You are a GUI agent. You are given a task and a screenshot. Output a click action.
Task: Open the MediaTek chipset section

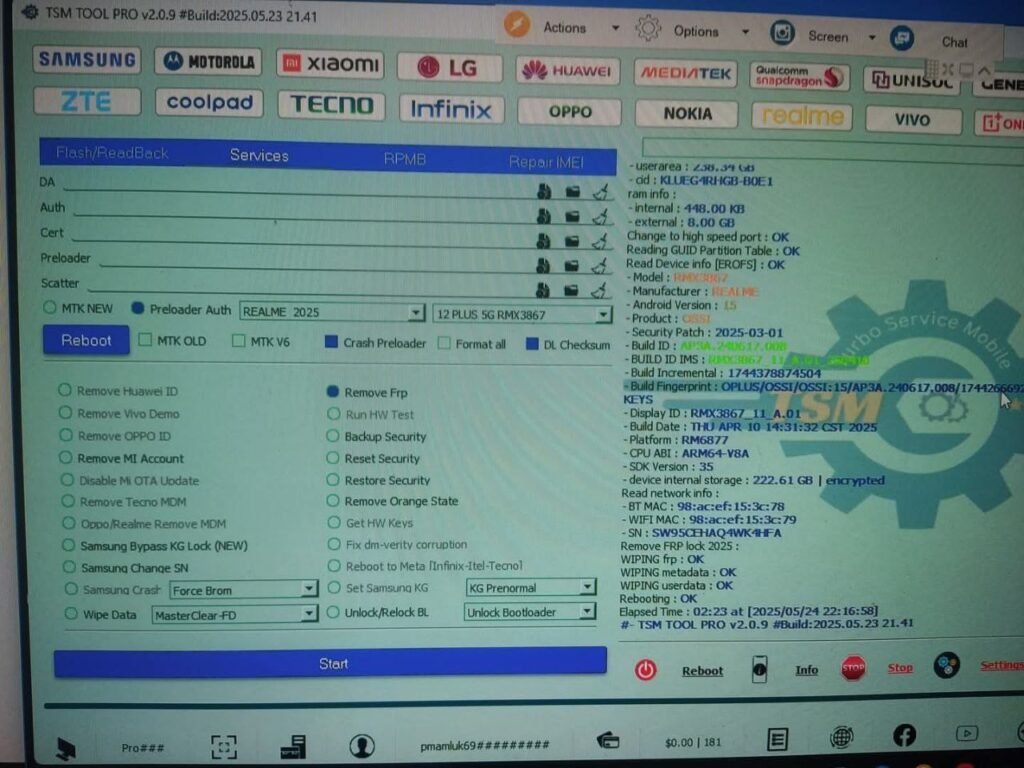(x=686, y=73)
